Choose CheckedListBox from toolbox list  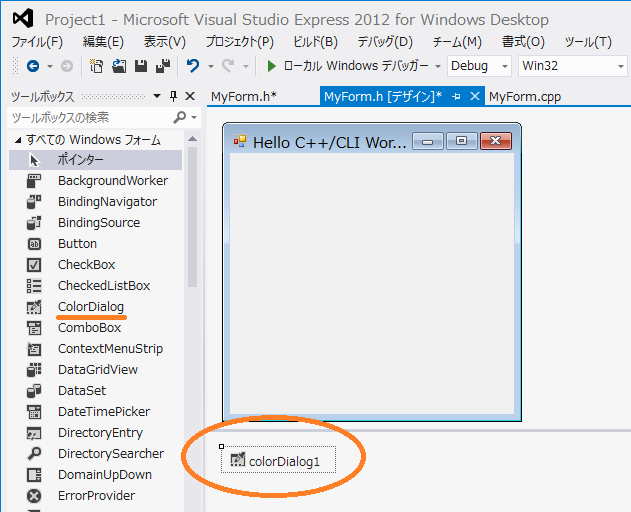96,285
